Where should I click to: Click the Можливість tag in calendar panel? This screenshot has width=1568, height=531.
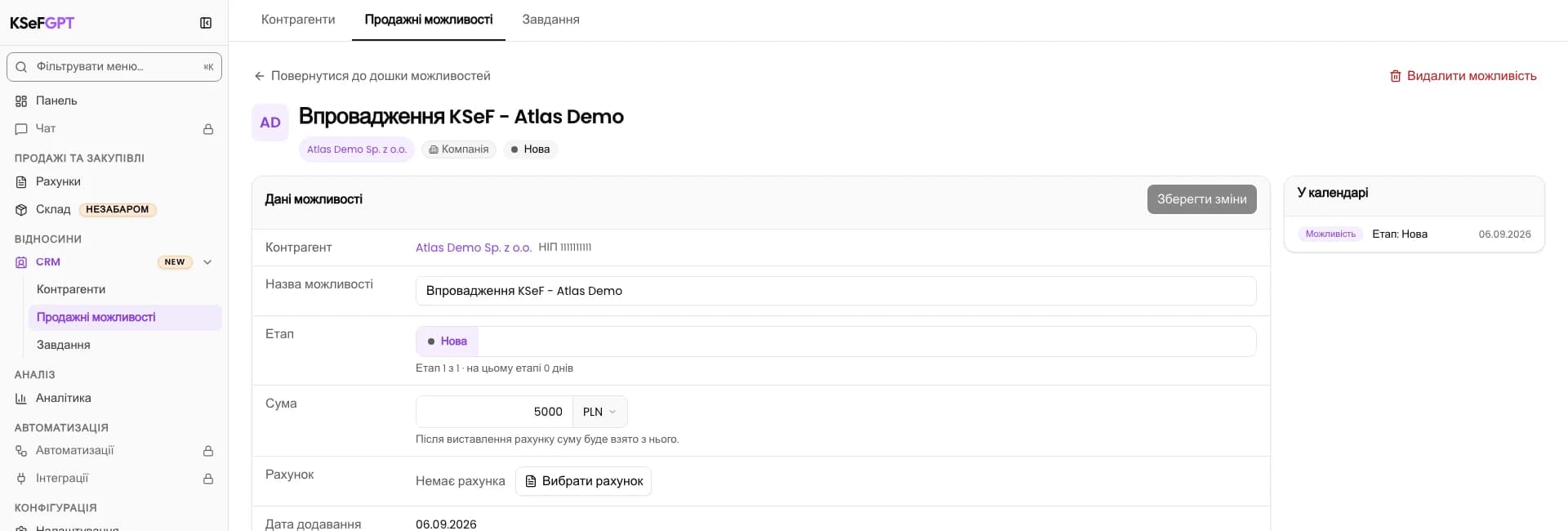pos(1330,234)
